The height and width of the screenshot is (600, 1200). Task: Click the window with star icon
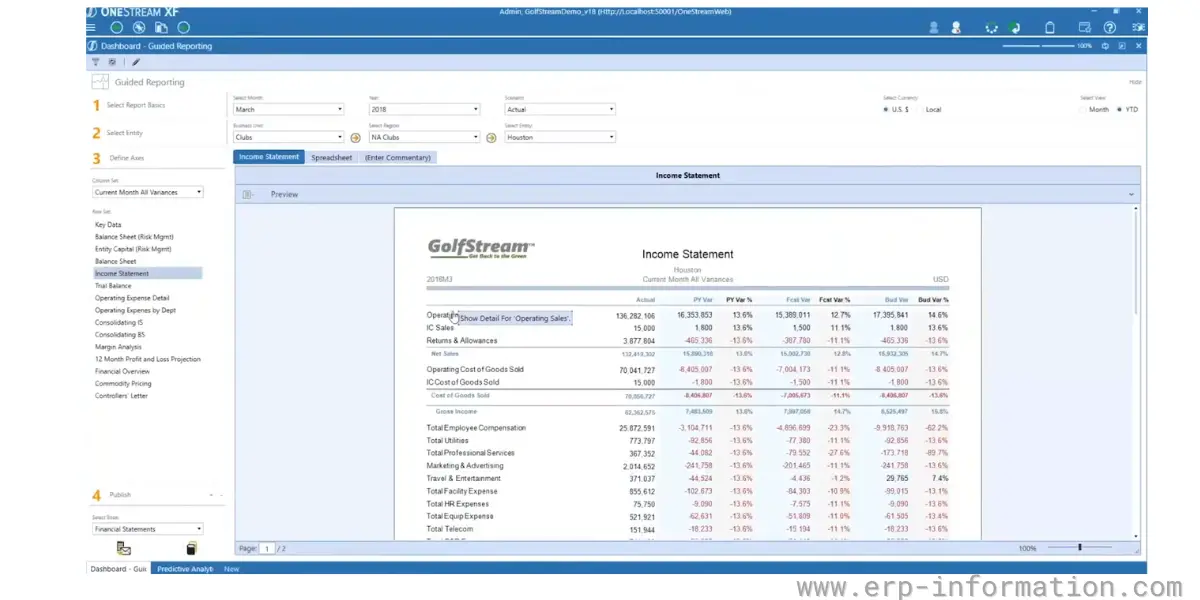pyautogui.click(x=1085, y=28)
